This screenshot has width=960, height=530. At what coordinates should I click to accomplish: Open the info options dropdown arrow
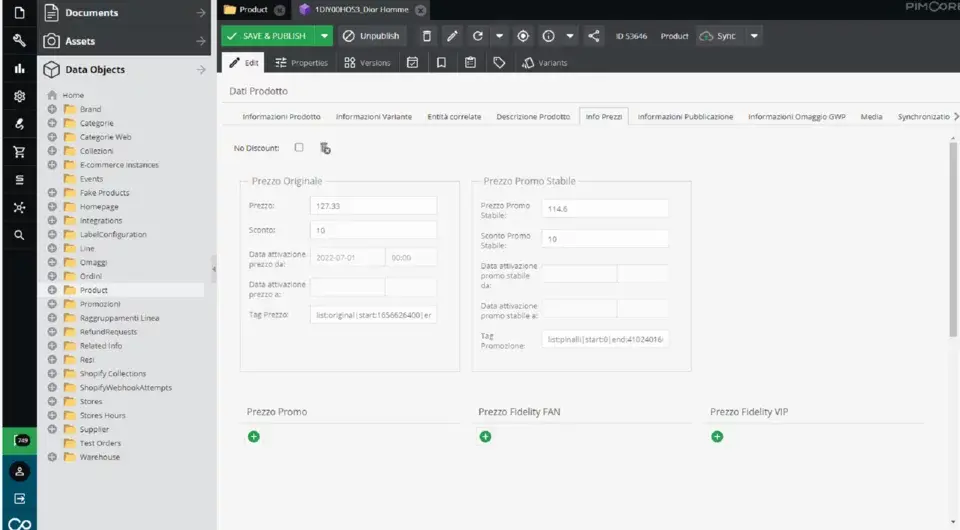click(x=570, y=36)
